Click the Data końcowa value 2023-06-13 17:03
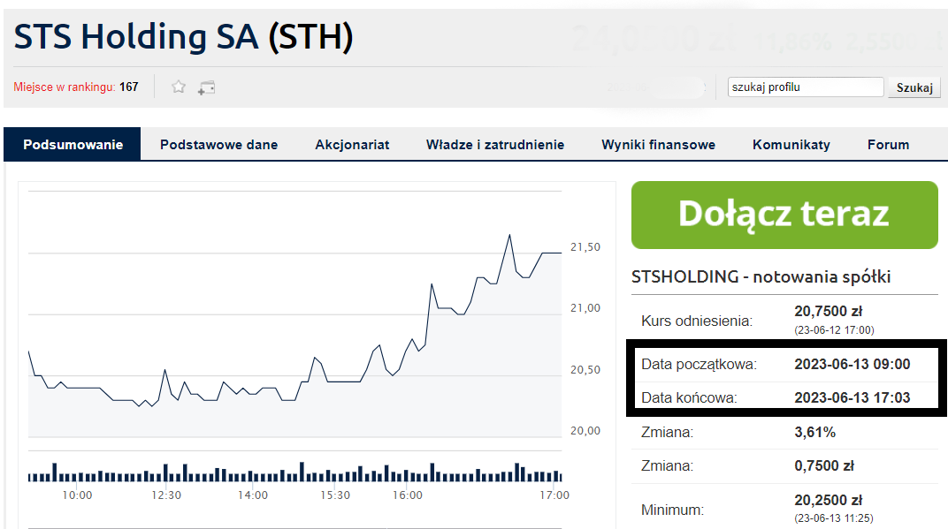The height and width of the screenshot is (529, 948). click(x=852, y=397)
